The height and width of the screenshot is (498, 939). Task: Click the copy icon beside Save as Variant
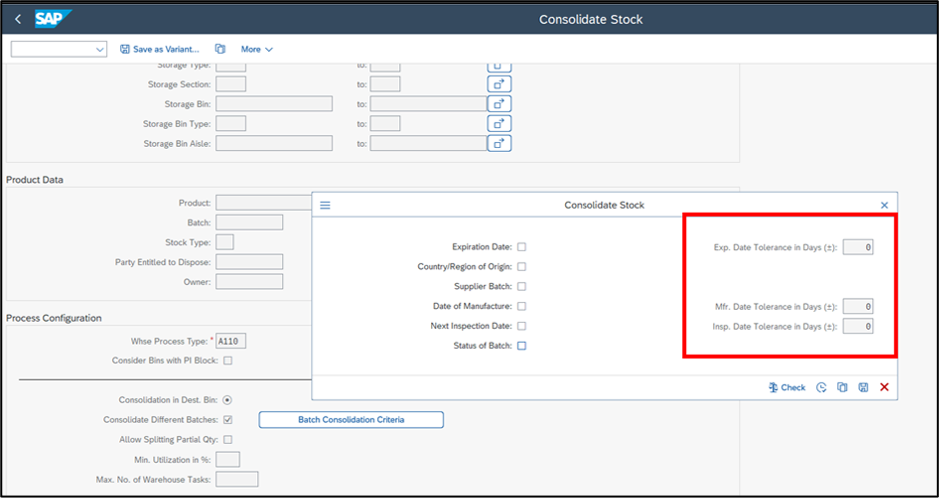pos(220,49)
